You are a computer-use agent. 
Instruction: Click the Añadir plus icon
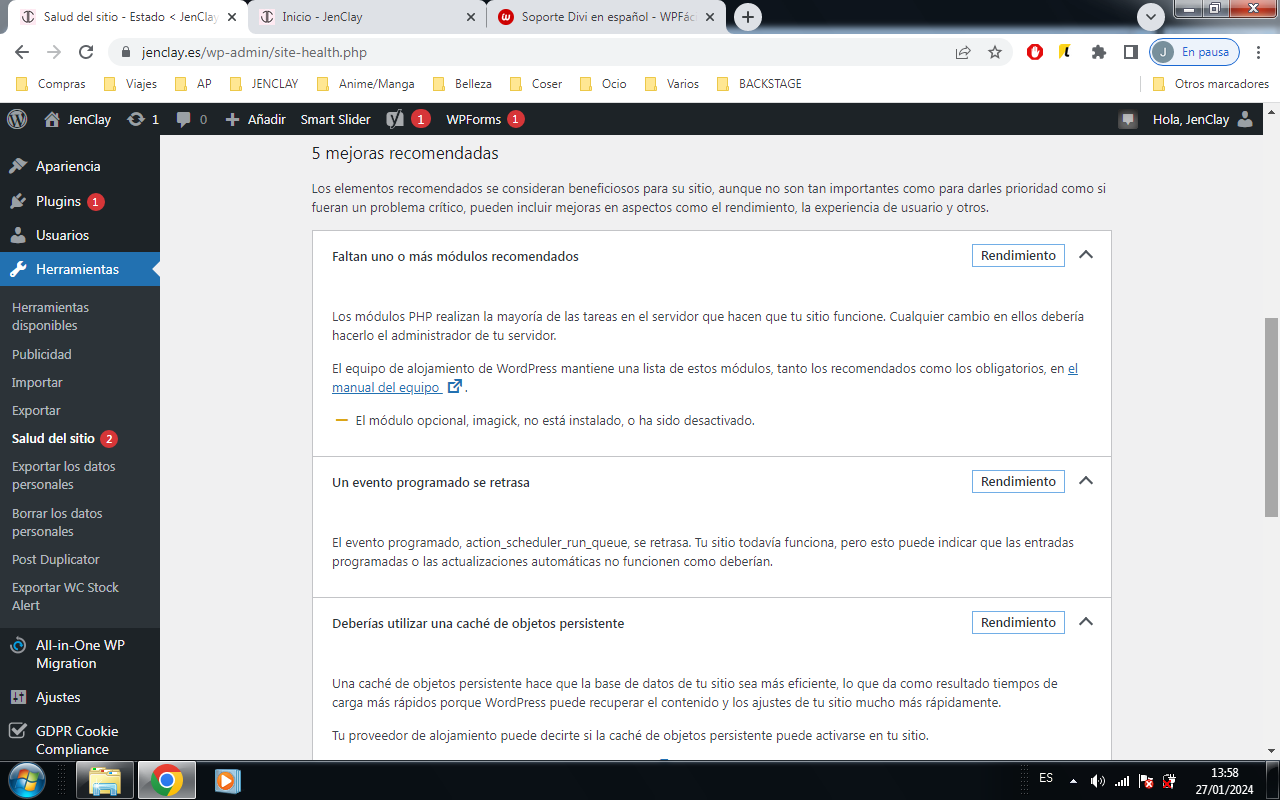232,119
